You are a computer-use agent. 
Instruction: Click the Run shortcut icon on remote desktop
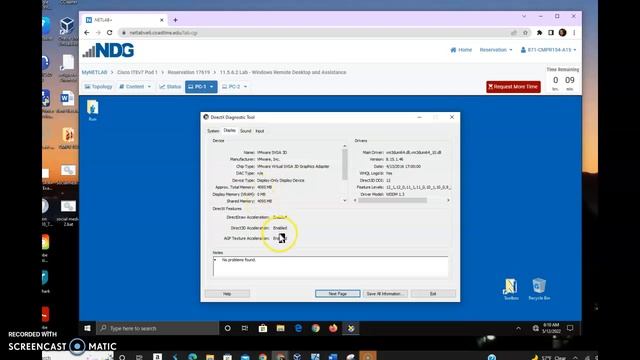point(93,111)
